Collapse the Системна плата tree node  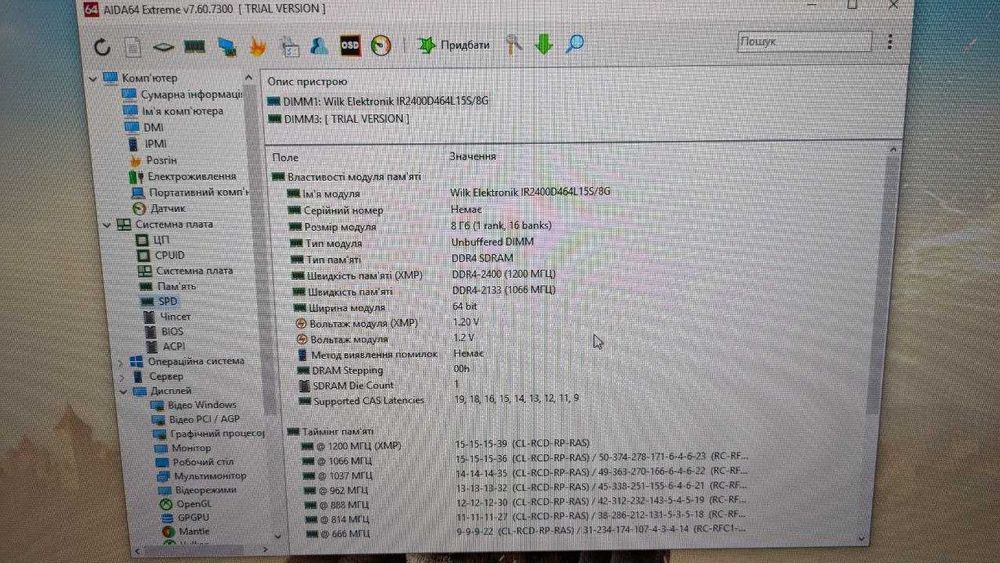[107, 225]
